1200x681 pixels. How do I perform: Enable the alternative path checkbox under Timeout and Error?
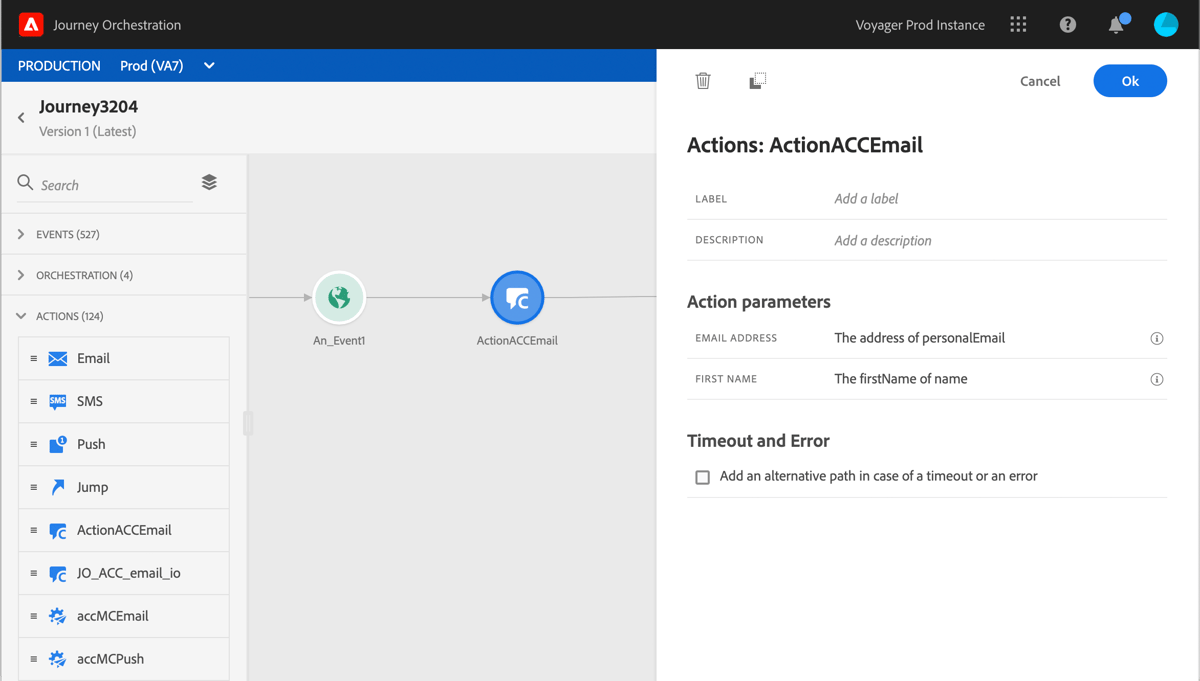tap(702, 477)
